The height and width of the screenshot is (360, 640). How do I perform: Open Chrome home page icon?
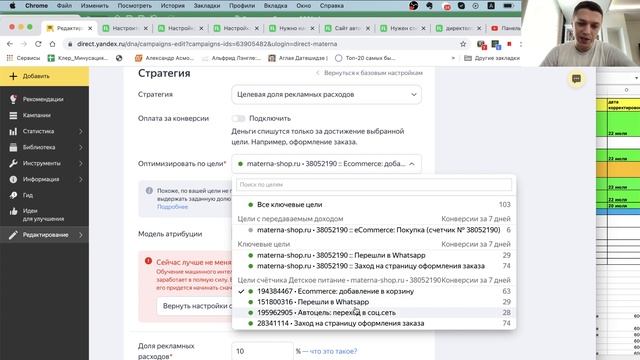click(x=52, y=44)
